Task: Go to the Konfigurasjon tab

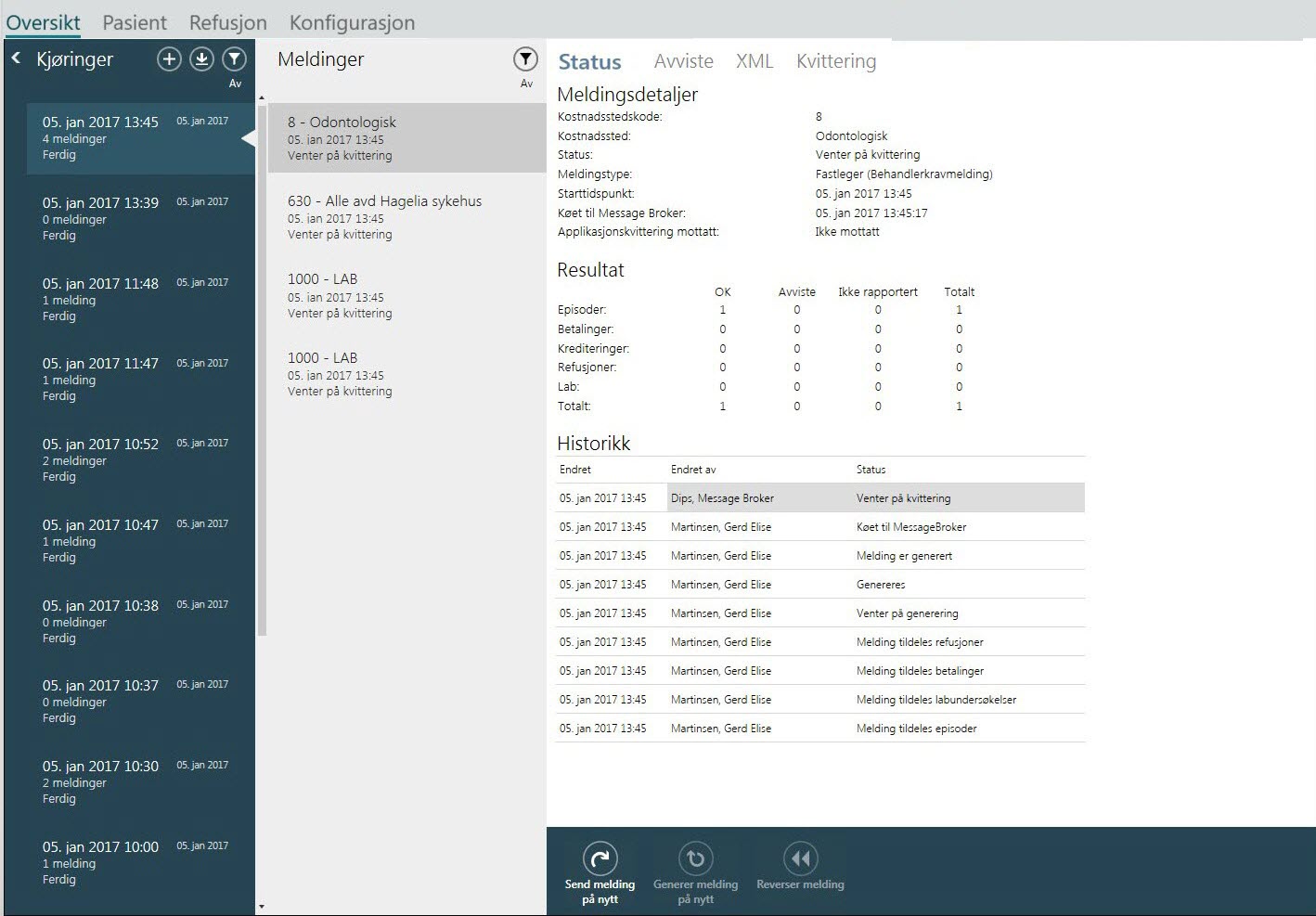Action: [352, 22]
